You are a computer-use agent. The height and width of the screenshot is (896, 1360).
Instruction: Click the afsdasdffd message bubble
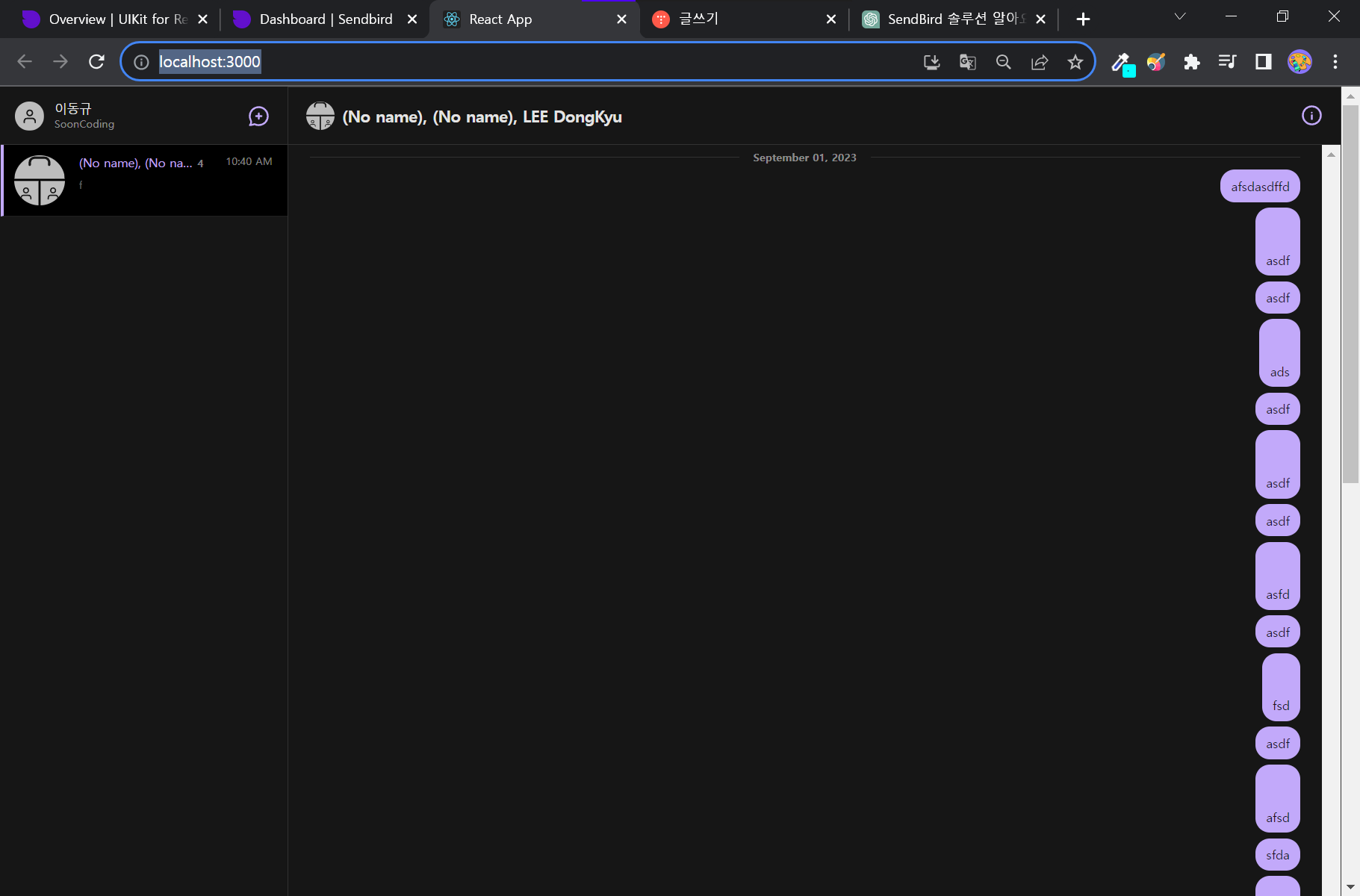(x=1260, y=187)
